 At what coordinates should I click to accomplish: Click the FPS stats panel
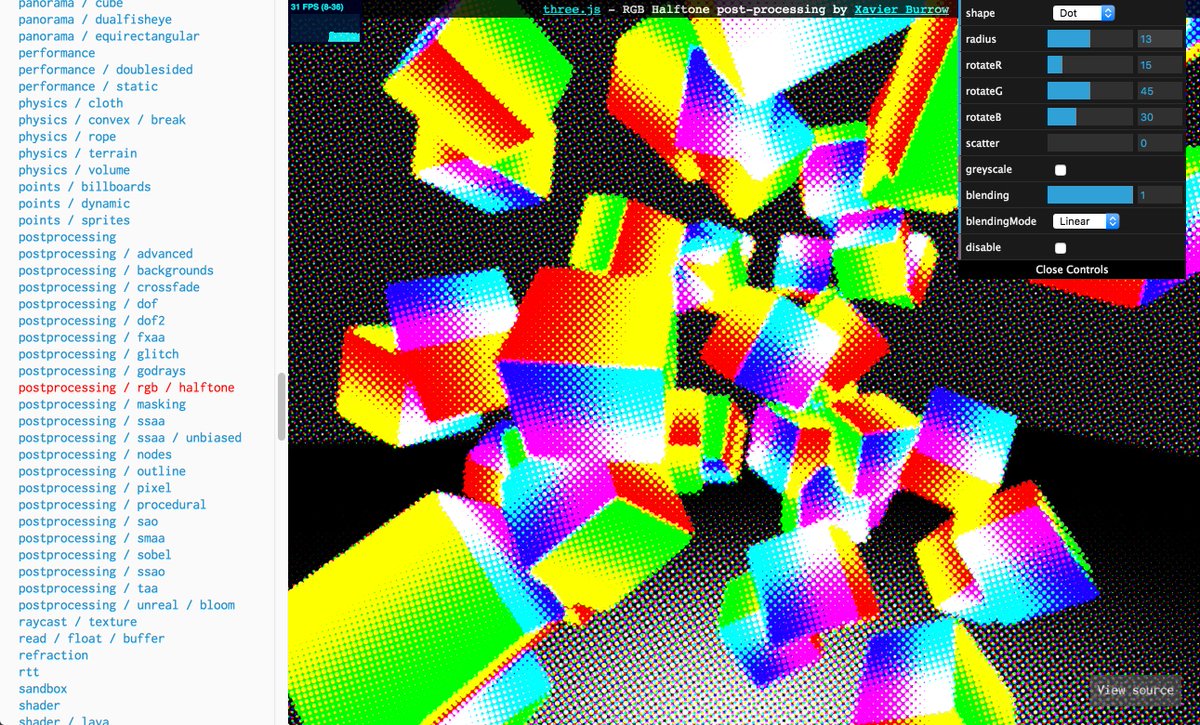pos(327,23)
